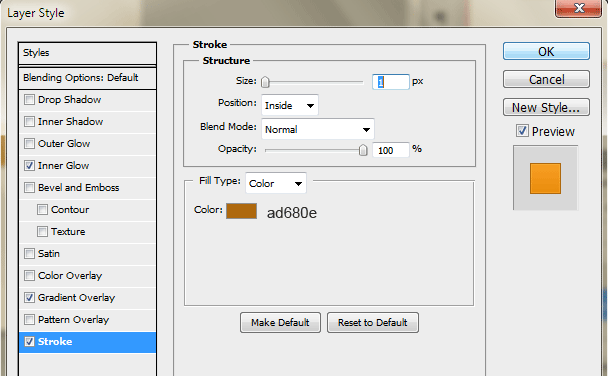Screen dimensions: 608x376
Task: Click the Size pixel input field
Action: pyautogui.click(x=390, y=82)
